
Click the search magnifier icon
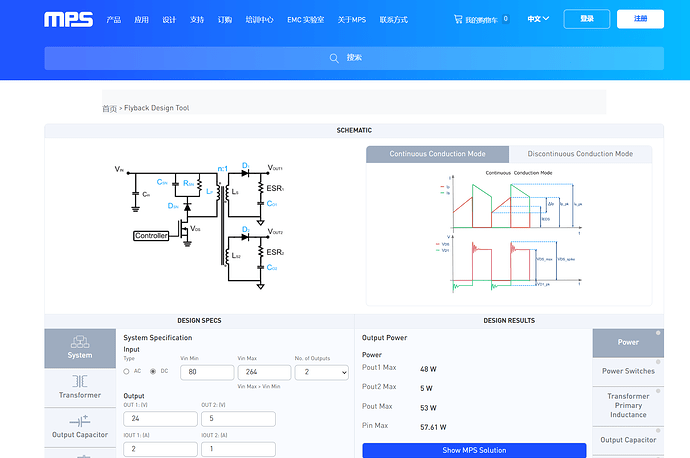tap(334, 58)
